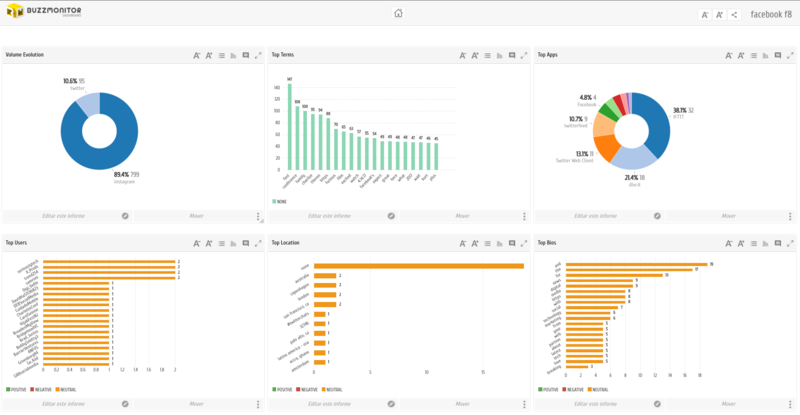Image resolution: width=800 pixels, height=415 pixels.
Task: Click the BuzzMonitor logo
Action: (44, 11)
